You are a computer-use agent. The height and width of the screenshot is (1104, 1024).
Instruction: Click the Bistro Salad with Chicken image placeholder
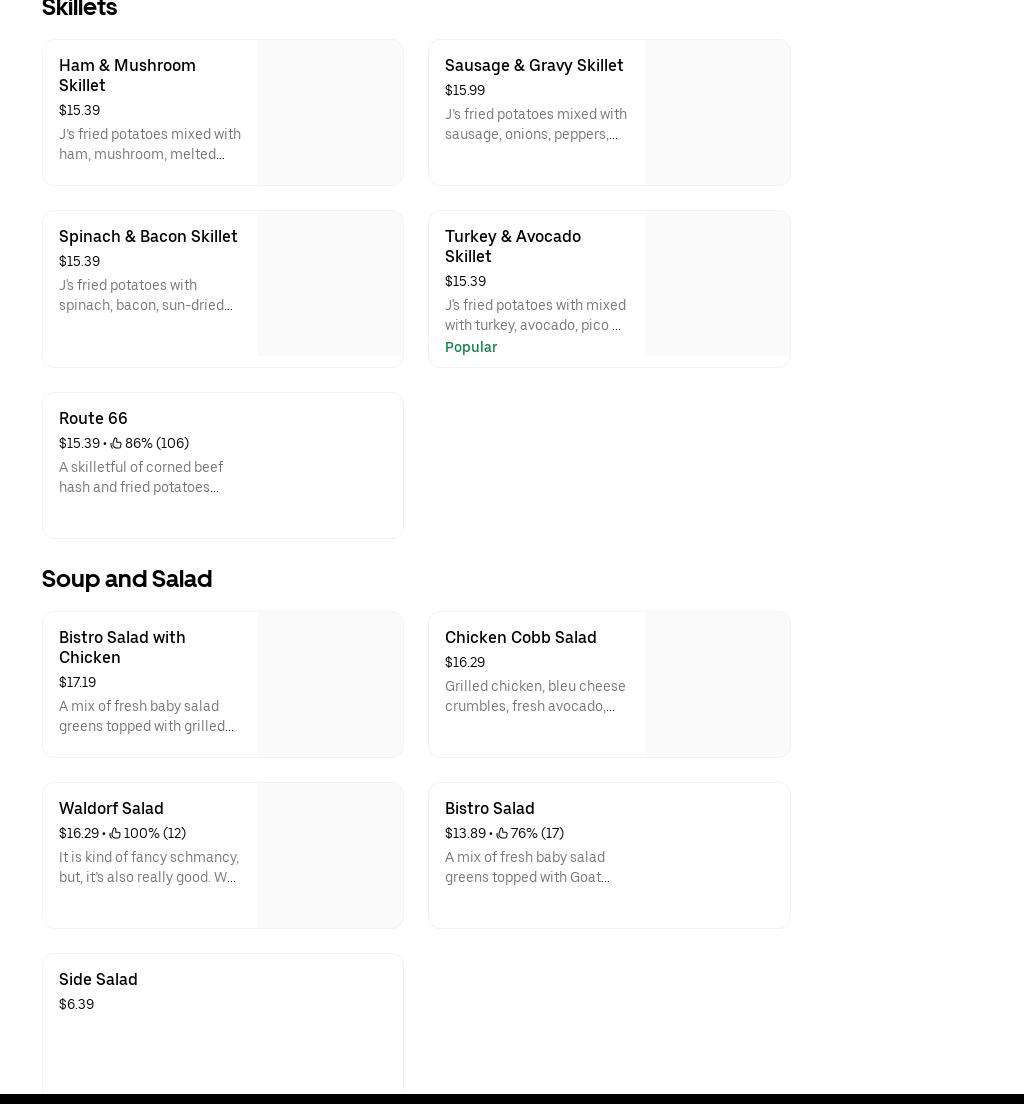(330, 684)
